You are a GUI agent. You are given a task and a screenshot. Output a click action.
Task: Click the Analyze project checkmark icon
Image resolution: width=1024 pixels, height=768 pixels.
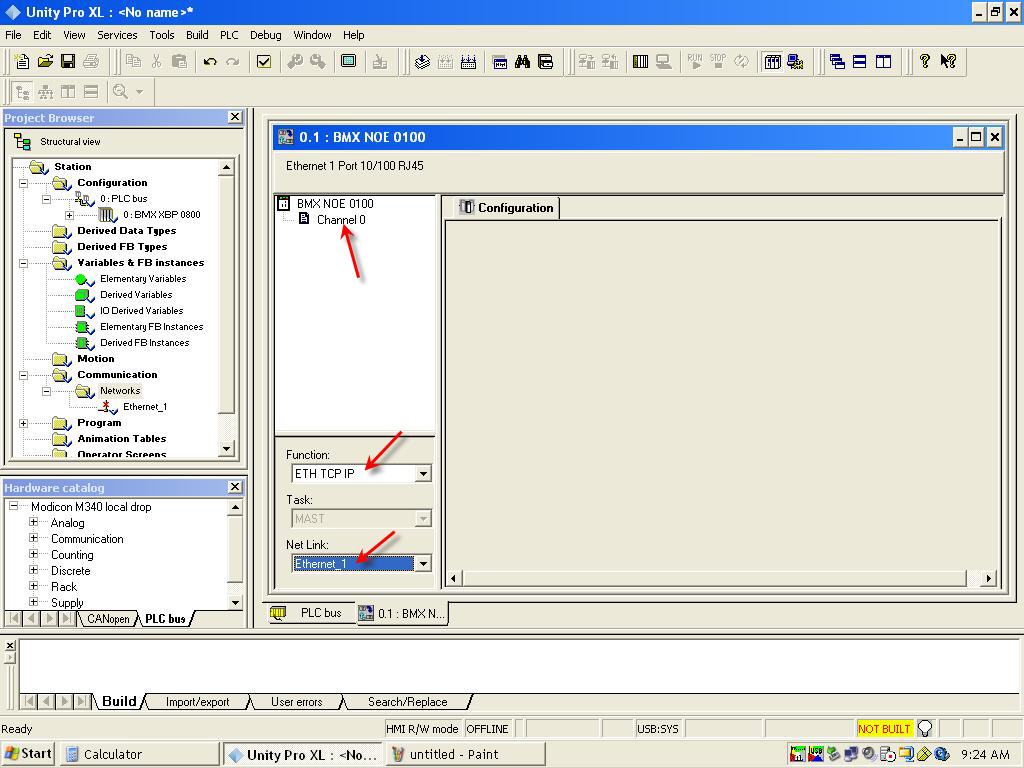click(x=264, y=62)
